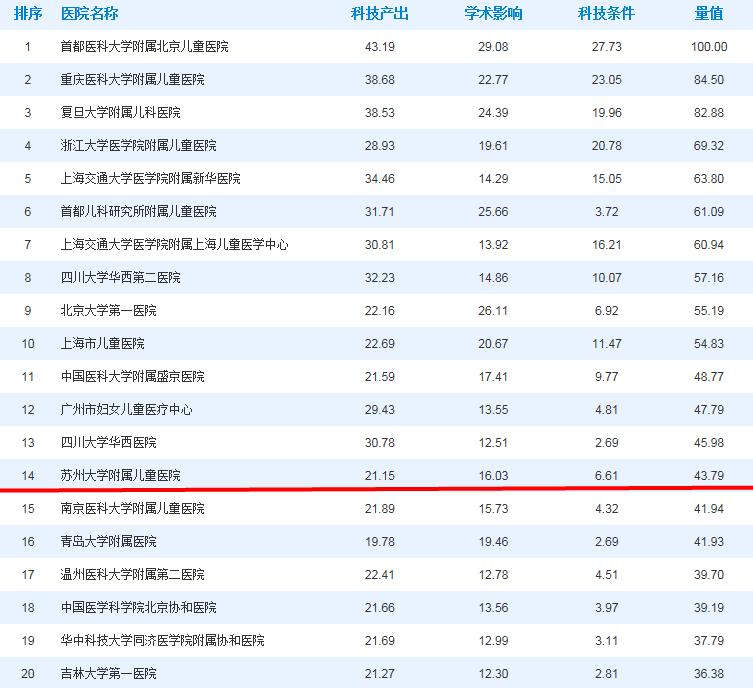Click the 100.00 score value

[709, 47]
